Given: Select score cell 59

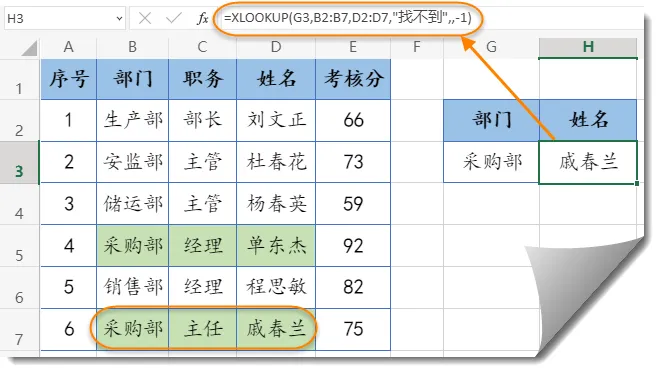Looking at the screenshot, I should [x=353, y=203].
